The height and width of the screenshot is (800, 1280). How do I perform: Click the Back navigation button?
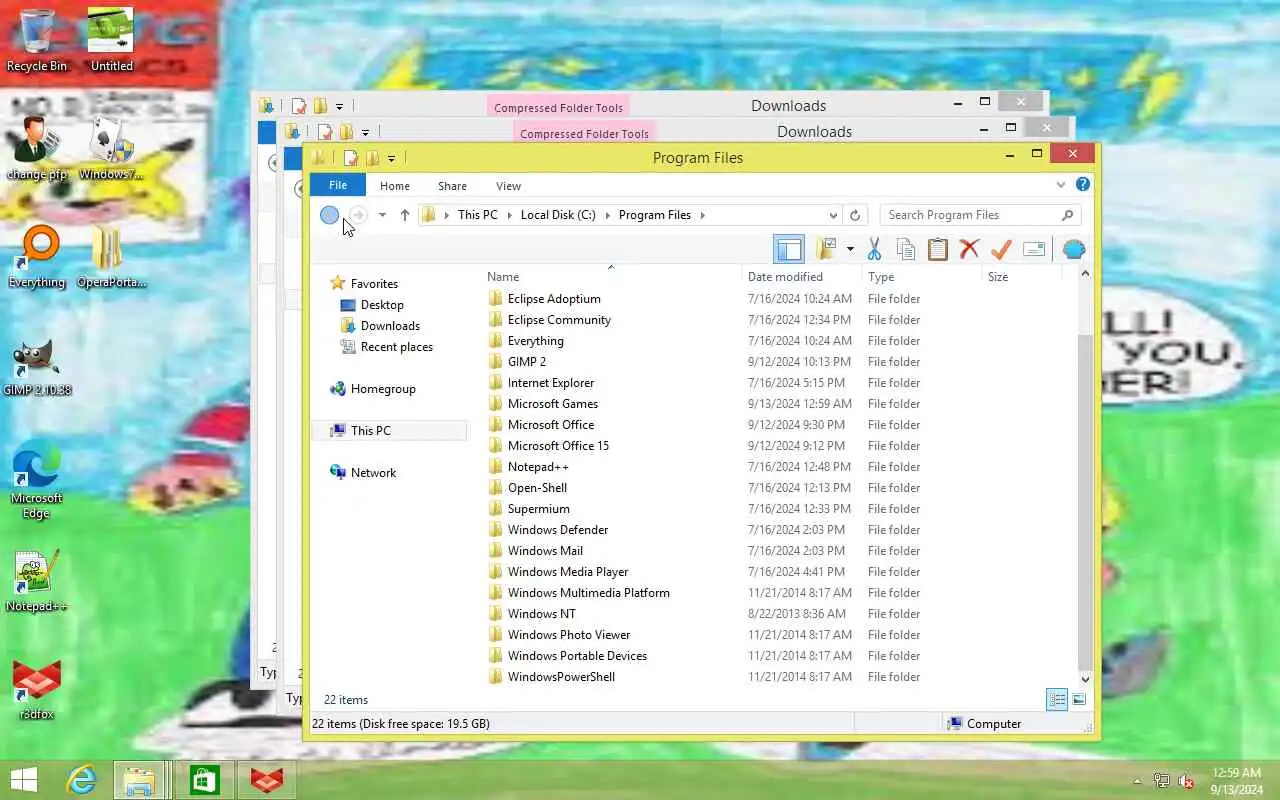tap(329, 215)
